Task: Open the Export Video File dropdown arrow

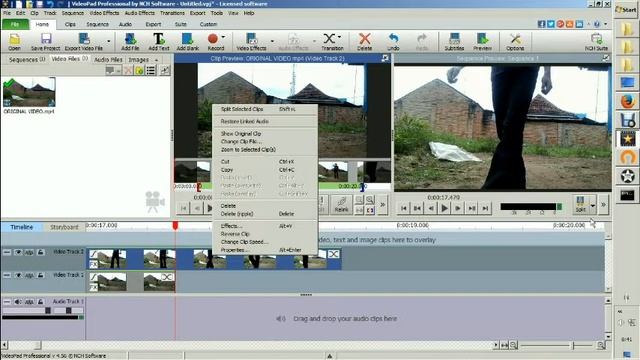Action: coord(109,41)
